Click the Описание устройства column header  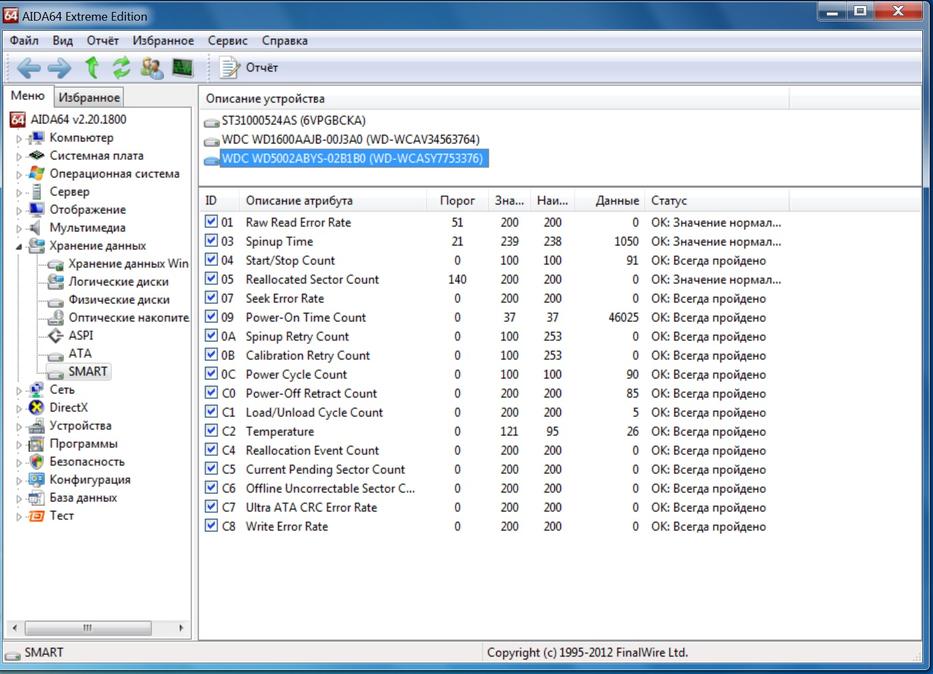pos(494,99)
